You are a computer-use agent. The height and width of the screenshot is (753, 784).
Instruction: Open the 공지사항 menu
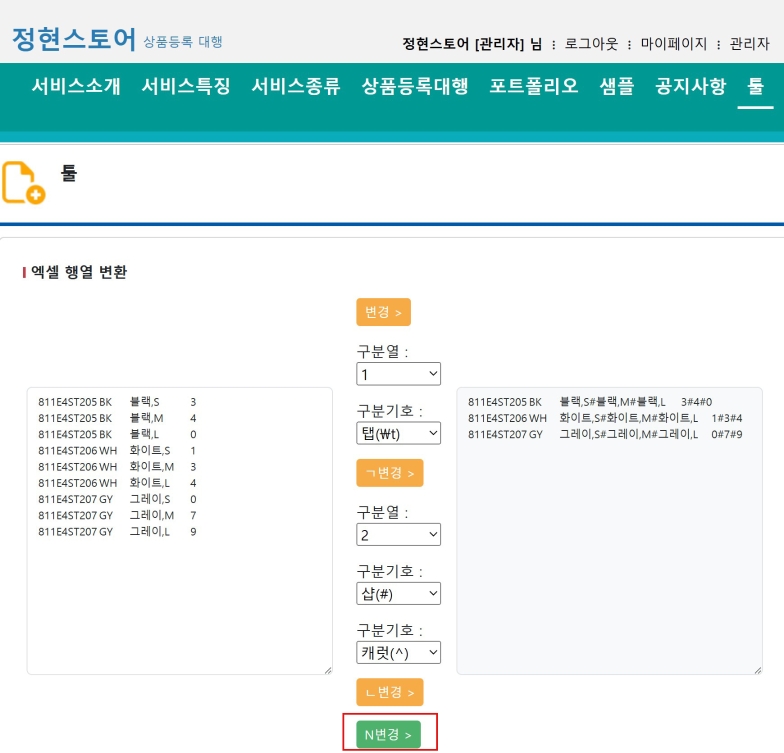(690, 86)
